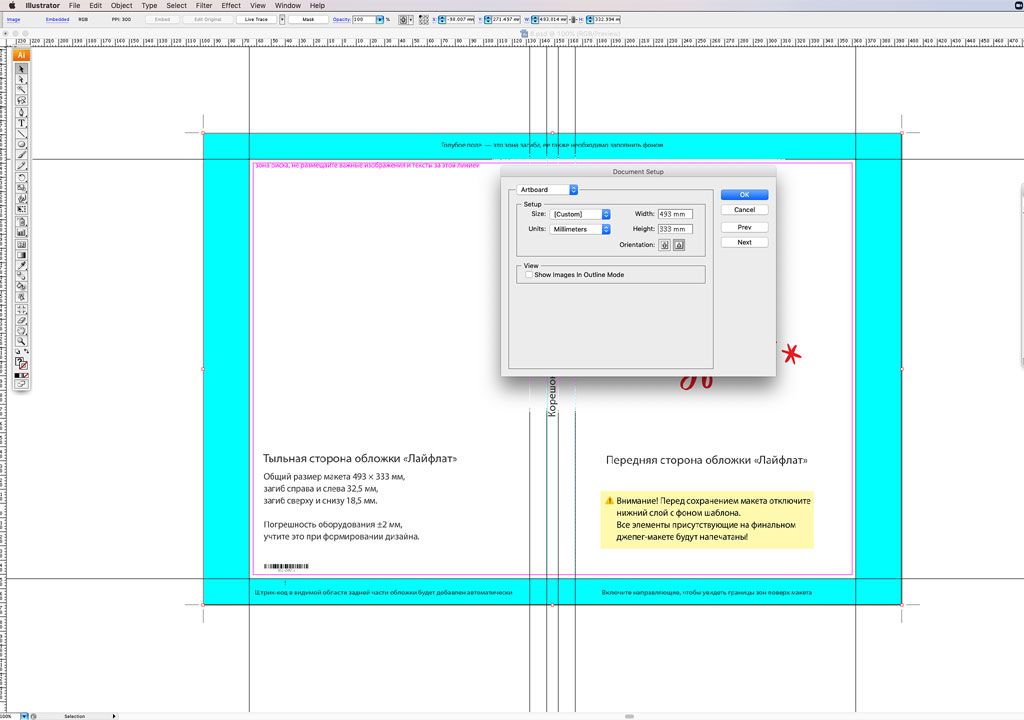Open the Apple menu
Screen dimensions: 1024x720
(x=12, y=5)
